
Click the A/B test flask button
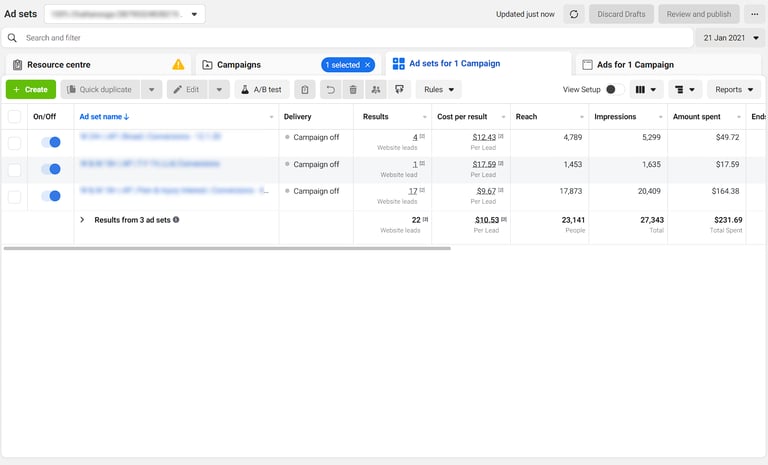[262, 90]
